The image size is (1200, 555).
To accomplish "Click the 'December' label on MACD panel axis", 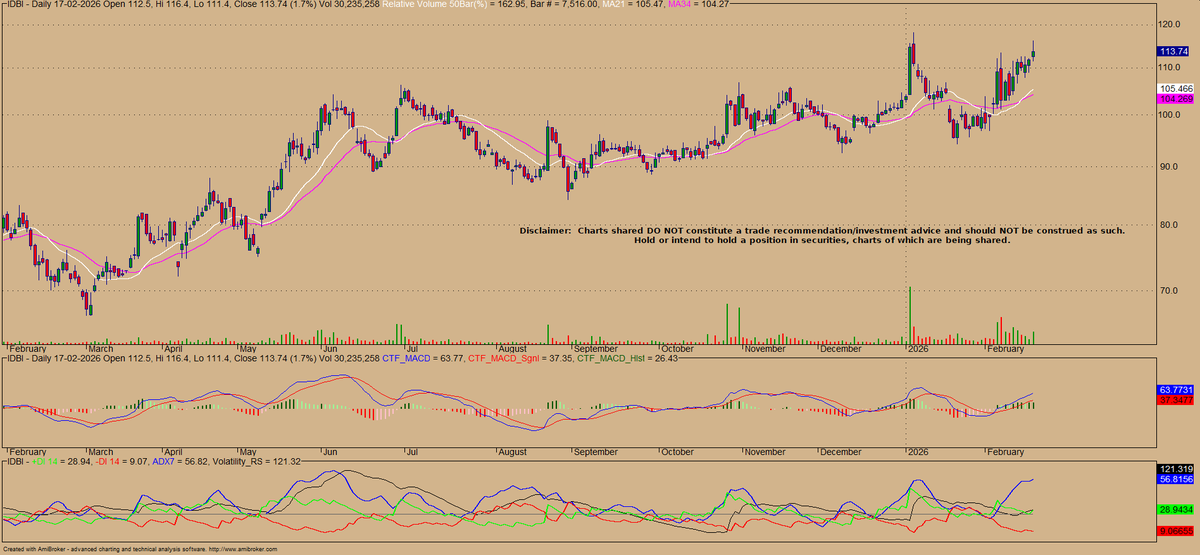I will 841,452.
